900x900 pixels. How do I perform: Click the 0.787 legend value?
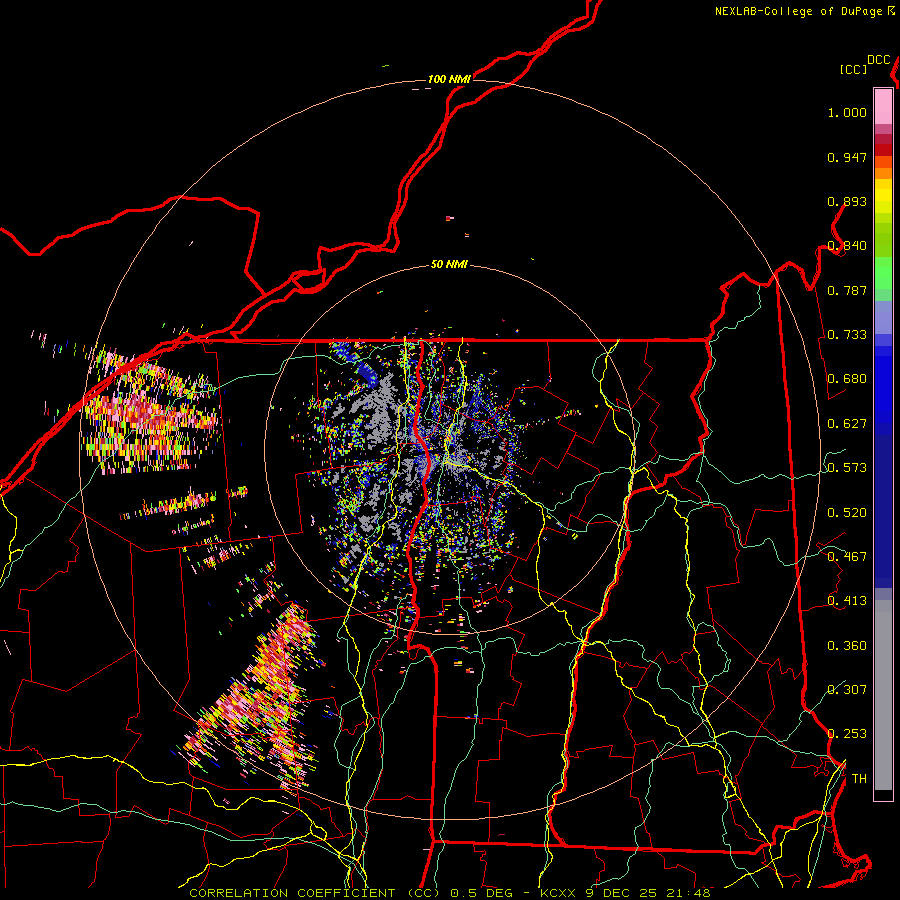coord(847,290)
